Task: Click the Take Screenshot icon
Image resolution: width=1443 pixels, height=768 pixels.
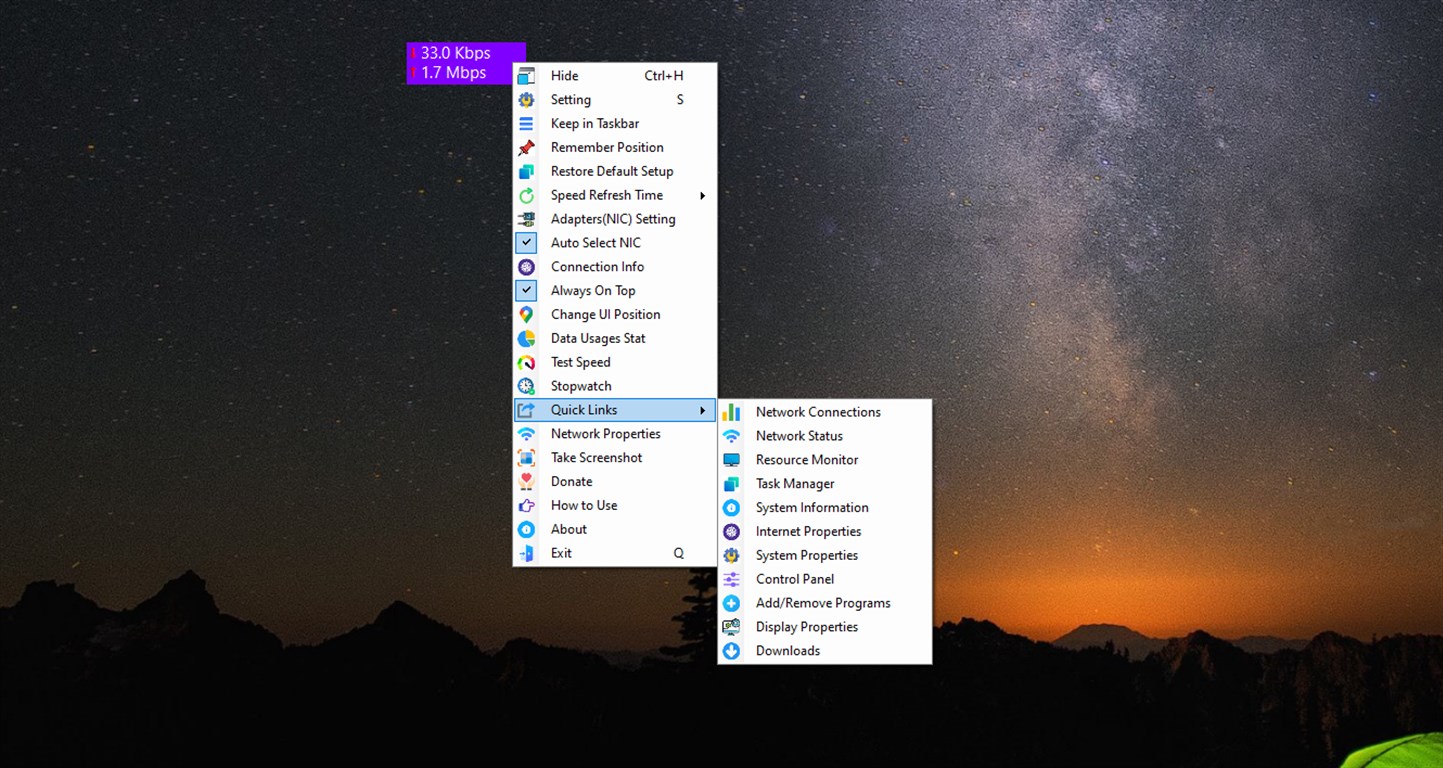Action: tap(526, 458)
